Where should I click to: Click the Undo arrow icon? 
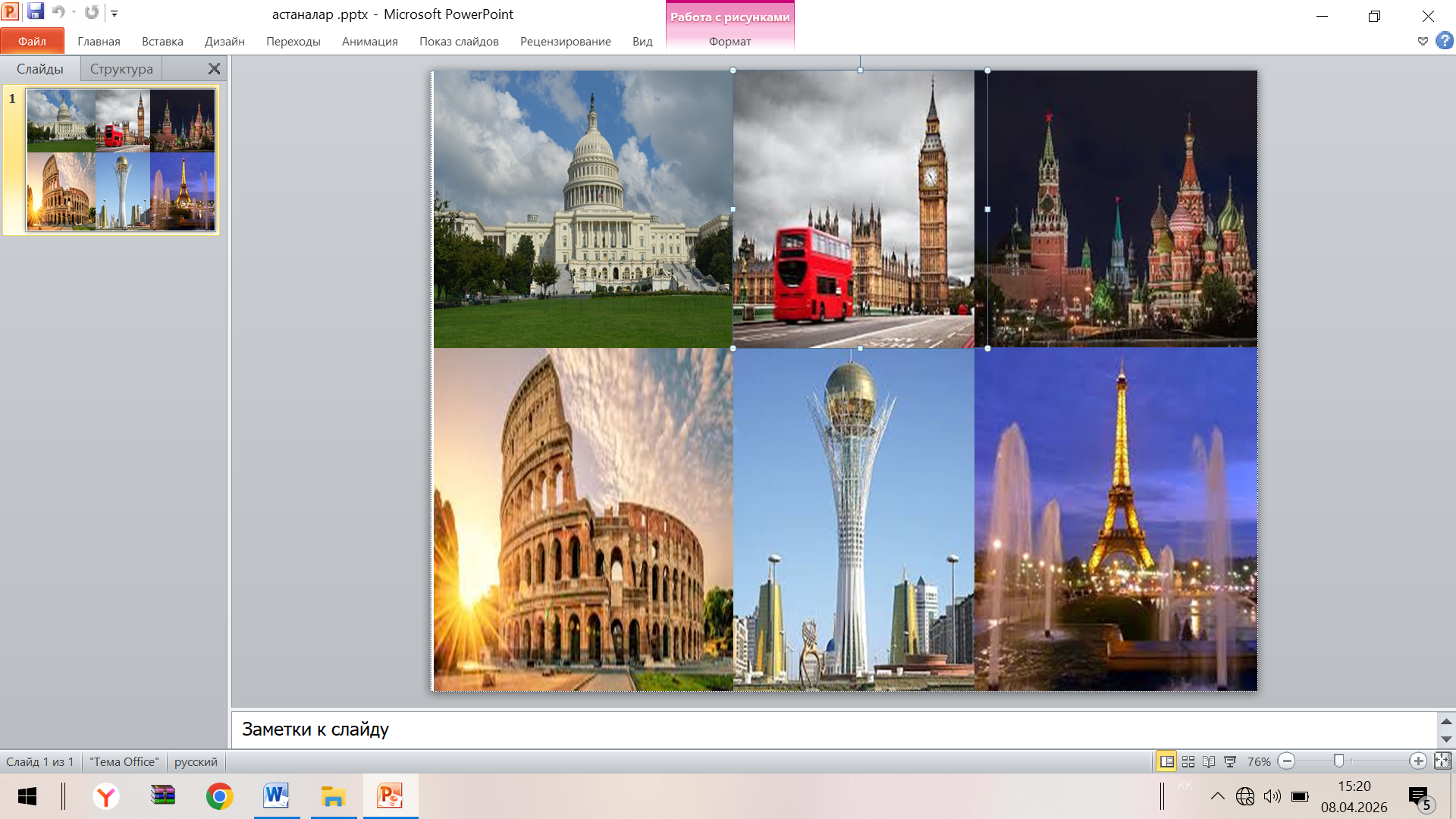click(58, 12)
